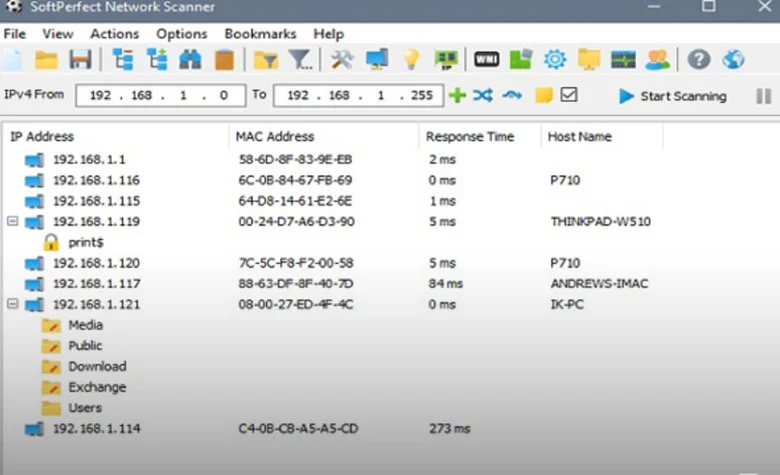The height and width of the screenshot is (475, 780).
Task: Select the Download shared folder
Action: click(x=98, y=366)
